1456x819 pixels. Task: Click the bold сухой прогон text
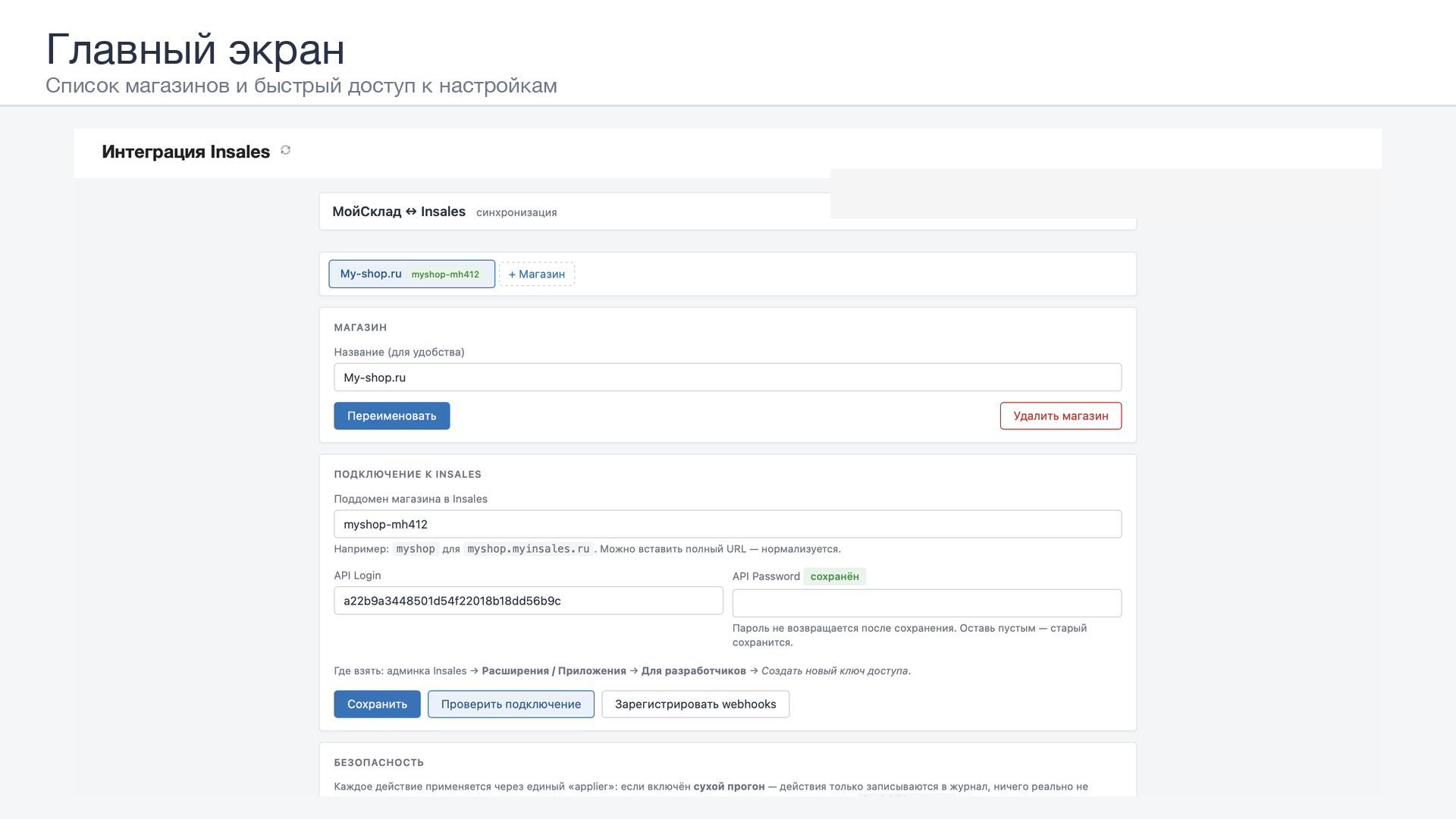730,786
